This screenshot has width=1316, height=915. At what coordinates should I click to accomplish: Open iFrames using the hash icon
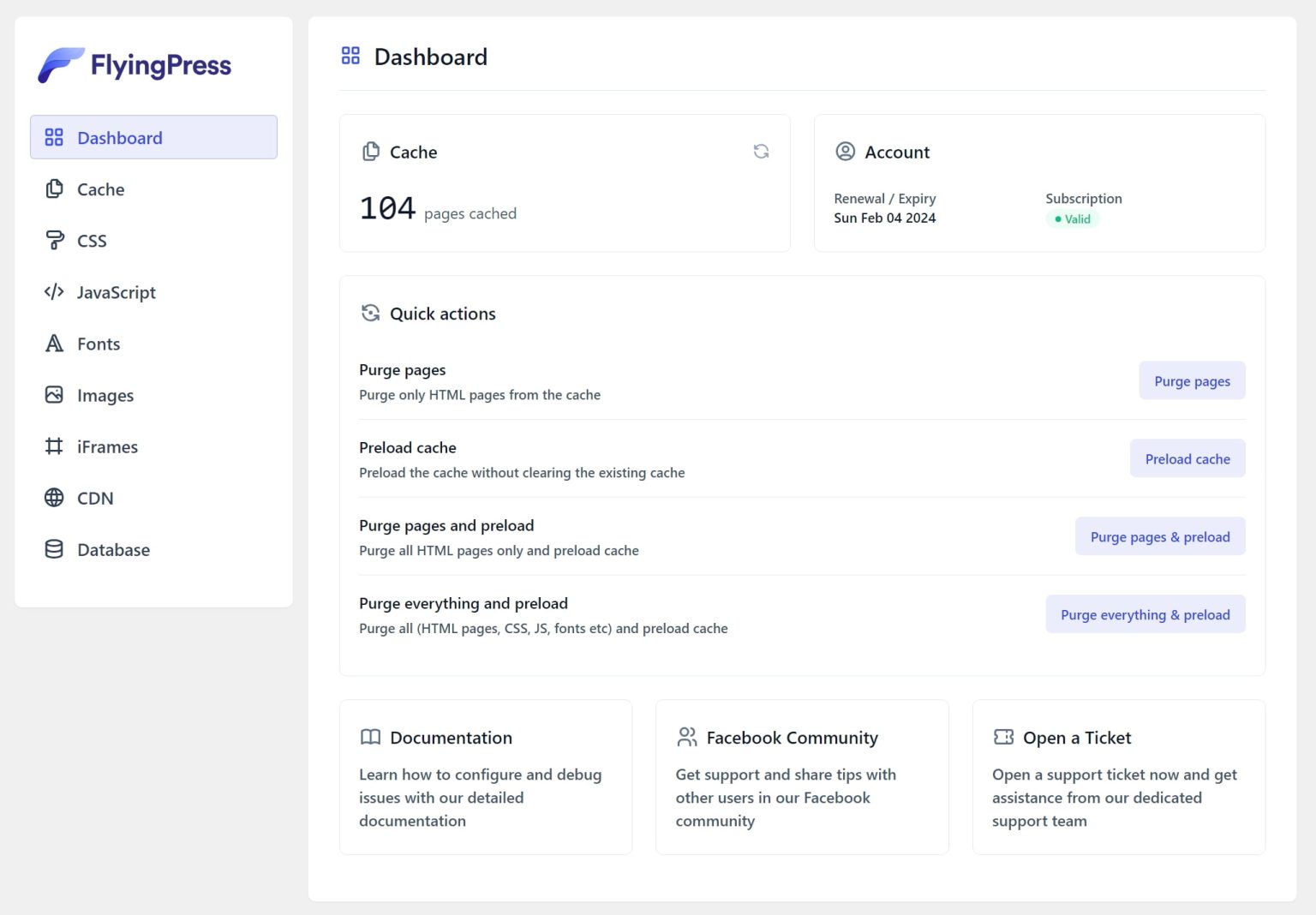coord(52,446)
